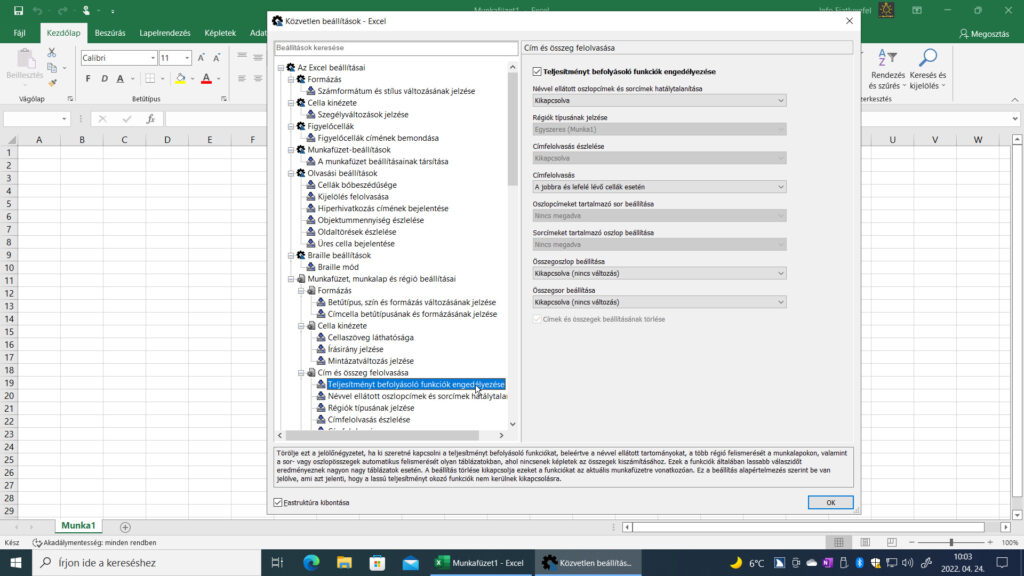Click the format painter brush icon
Image resolution: width=1024 pixels, height=576 pixels.
(x=52, y=83)
